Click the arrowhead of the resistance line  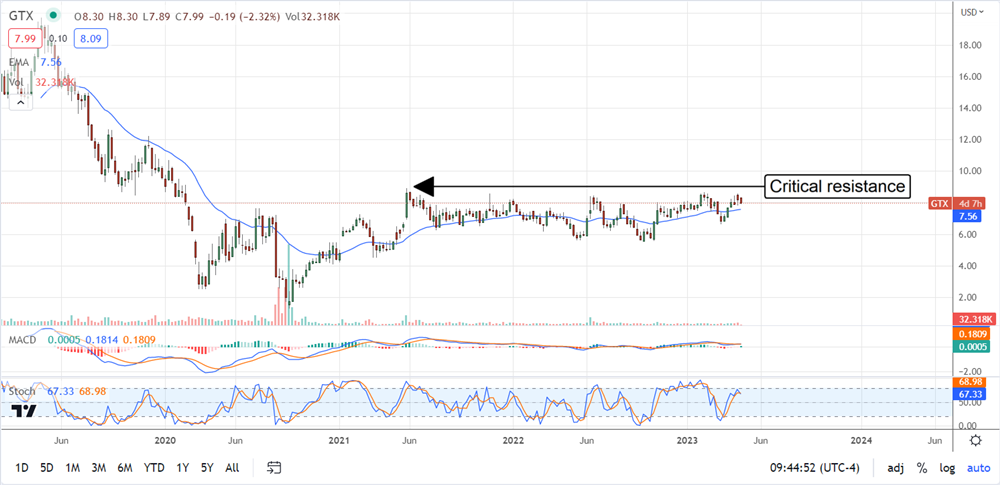point(424,186)
